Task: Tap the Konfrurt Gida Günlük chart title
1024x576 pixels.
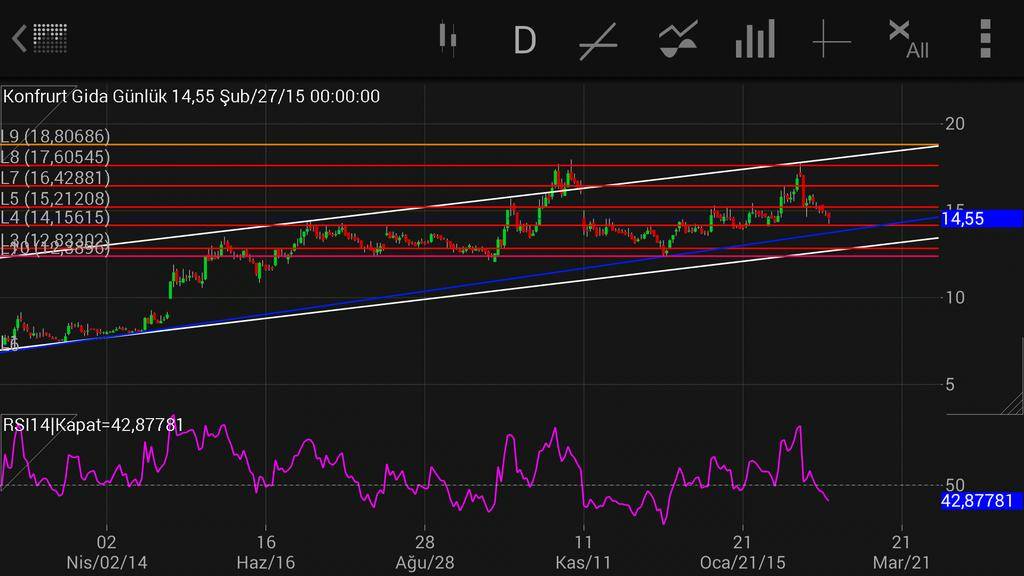Action: [x=190, y=96]
